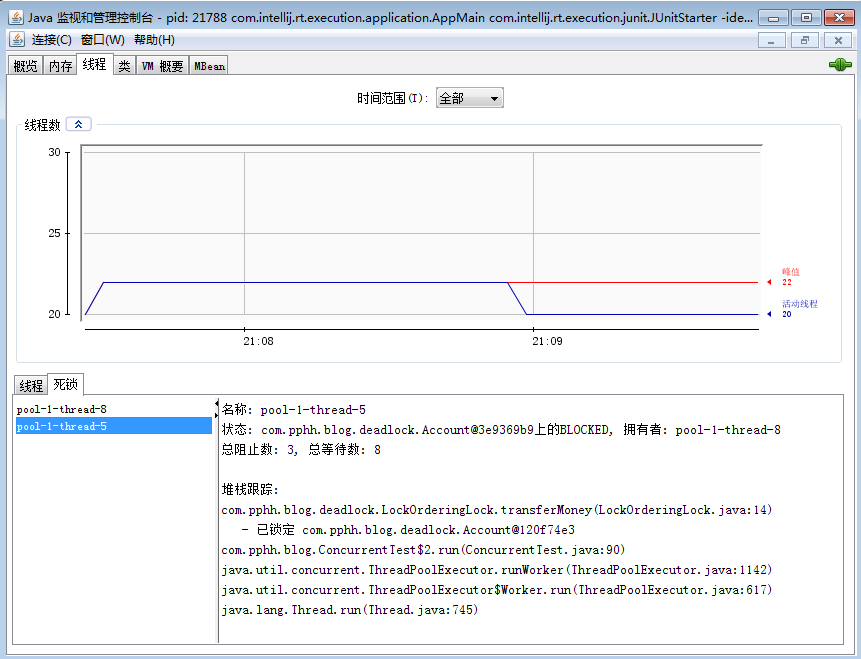This screenshot has width=861, height=659.
Task: Click the 21:09 time axis label
Action: (547, 341)
